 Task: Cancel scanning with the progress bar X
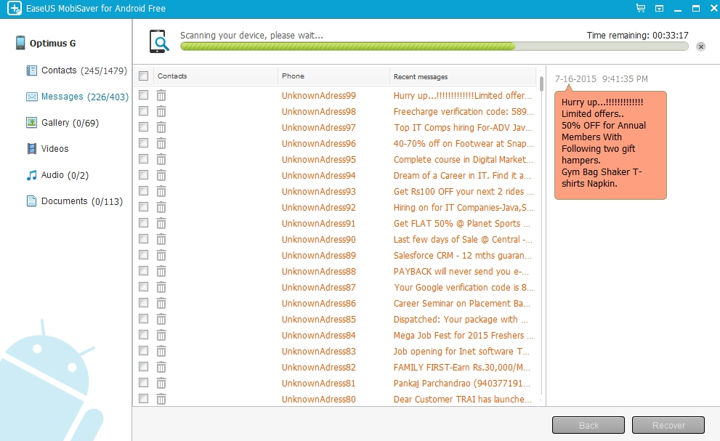701,46
